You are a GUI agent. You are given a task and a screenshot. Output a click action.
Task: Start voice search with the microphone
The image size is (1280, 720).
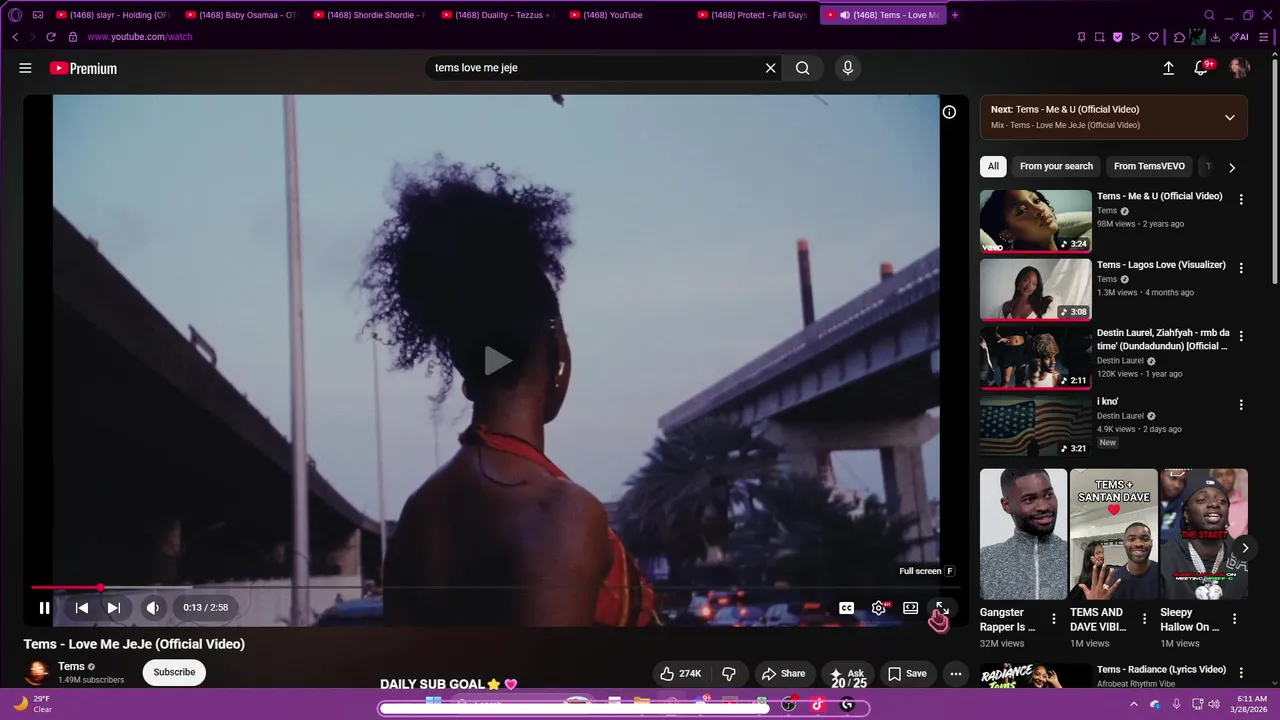(848, 68)
